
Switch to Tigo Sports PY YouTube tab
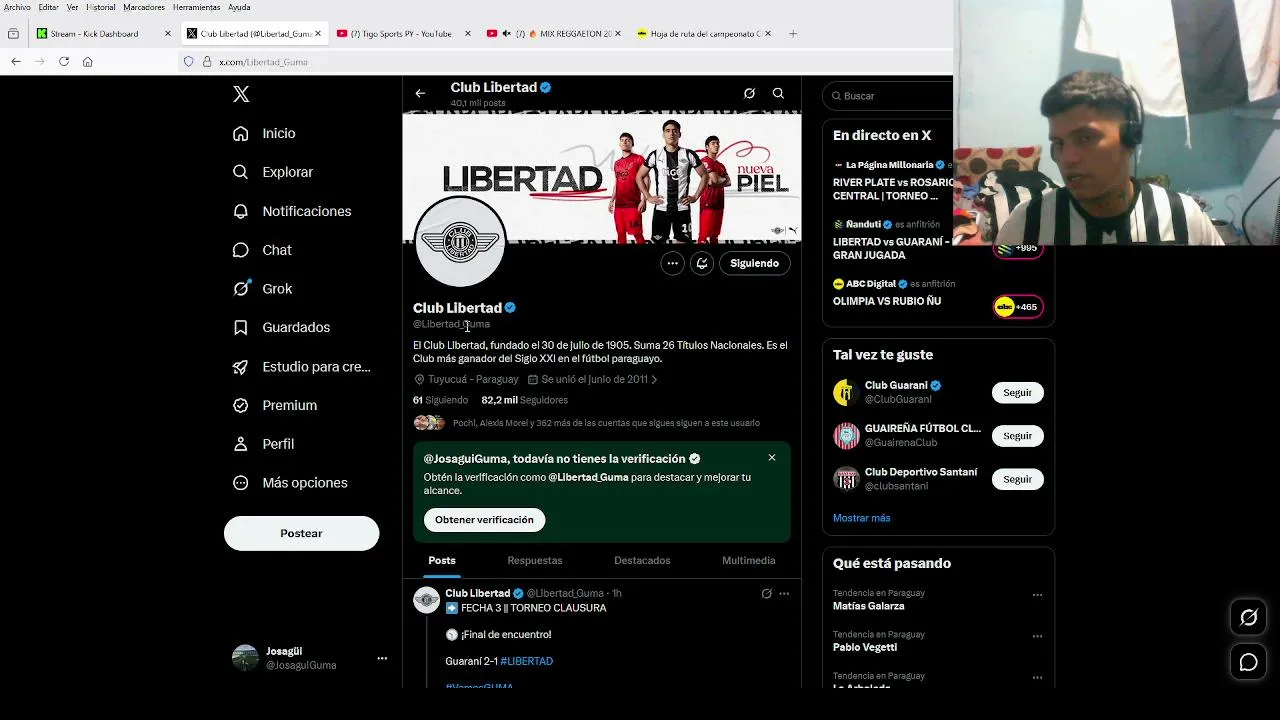coord(401,34)
